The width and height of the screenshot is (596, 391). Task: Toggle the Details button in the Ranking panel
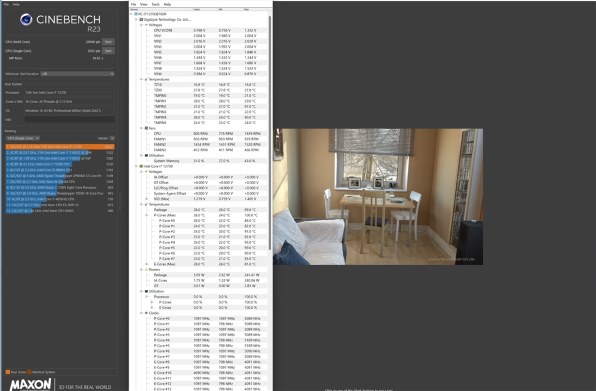[x=112, y=138]
